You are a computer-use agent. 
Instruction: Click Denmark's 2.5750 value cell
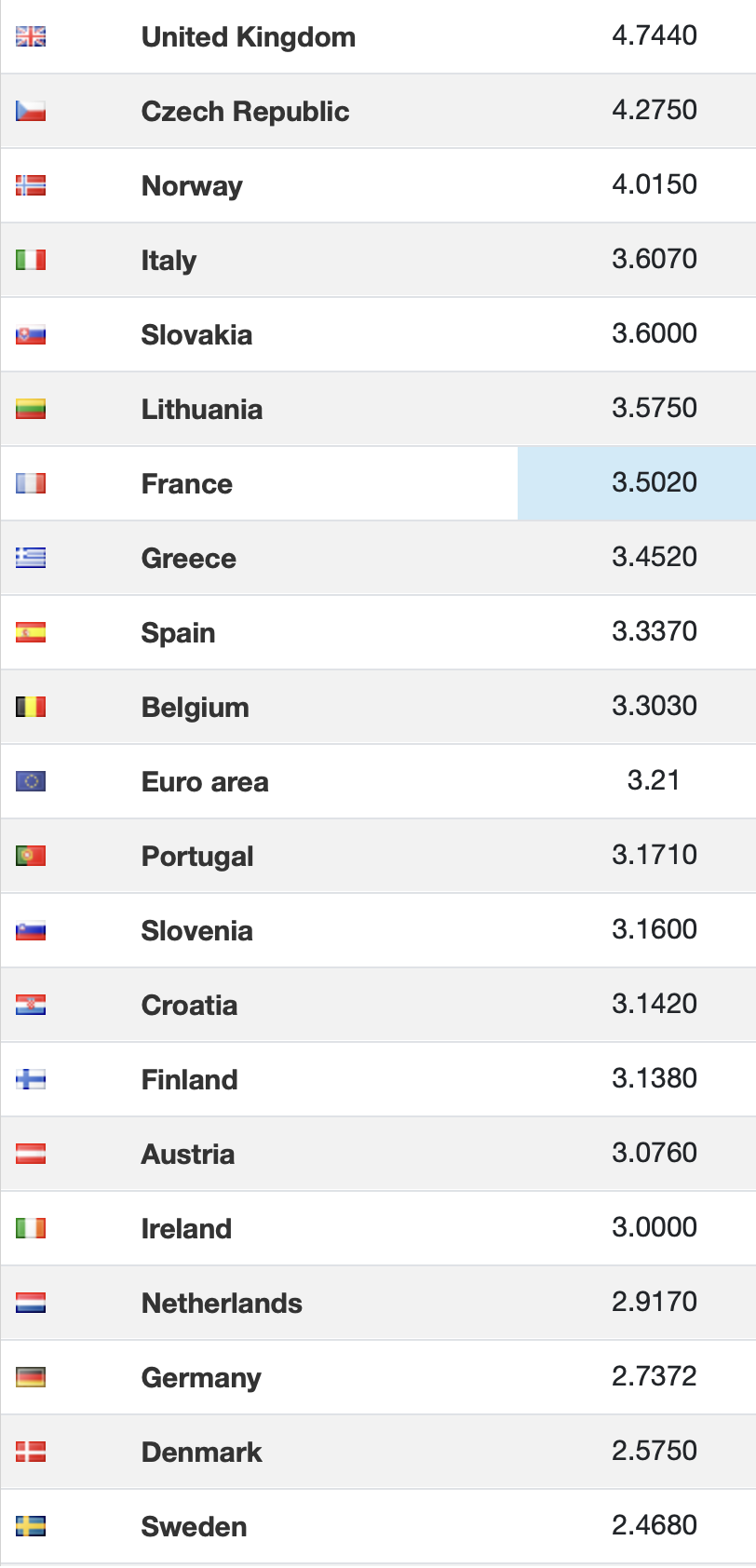tap(654, 1451)
